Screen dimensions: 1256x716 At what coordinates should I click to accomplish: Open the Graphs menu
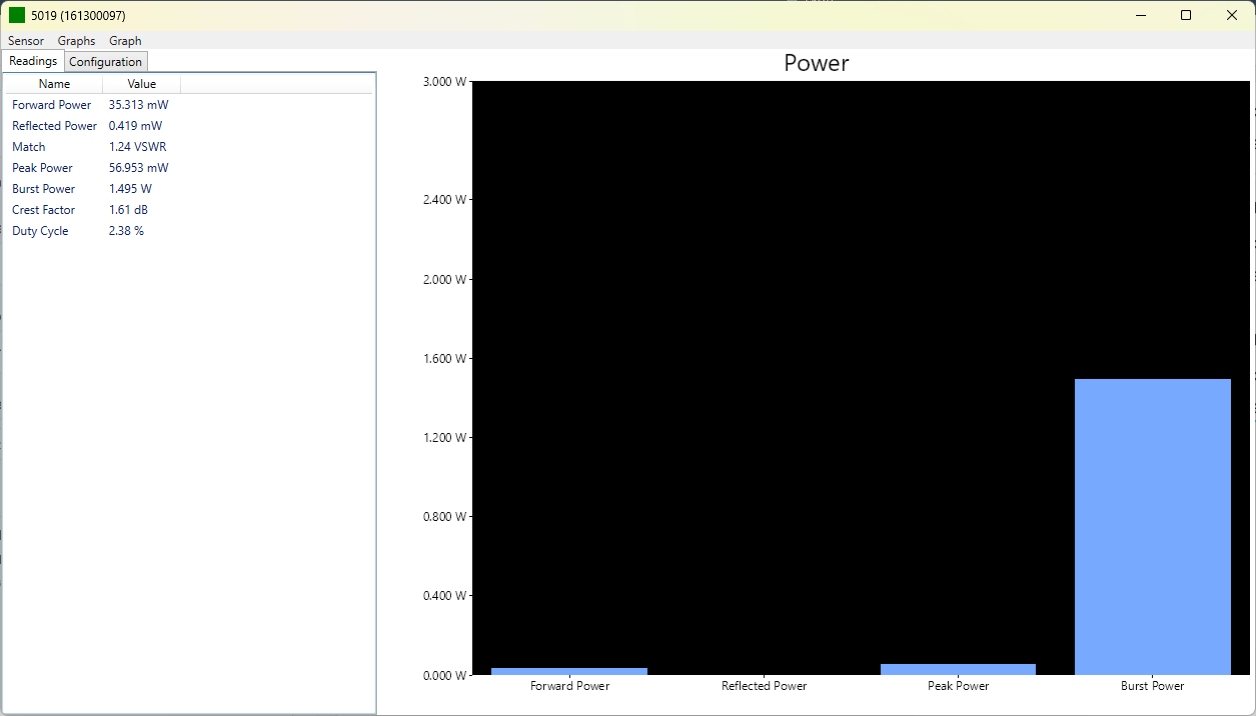point(76,41)
